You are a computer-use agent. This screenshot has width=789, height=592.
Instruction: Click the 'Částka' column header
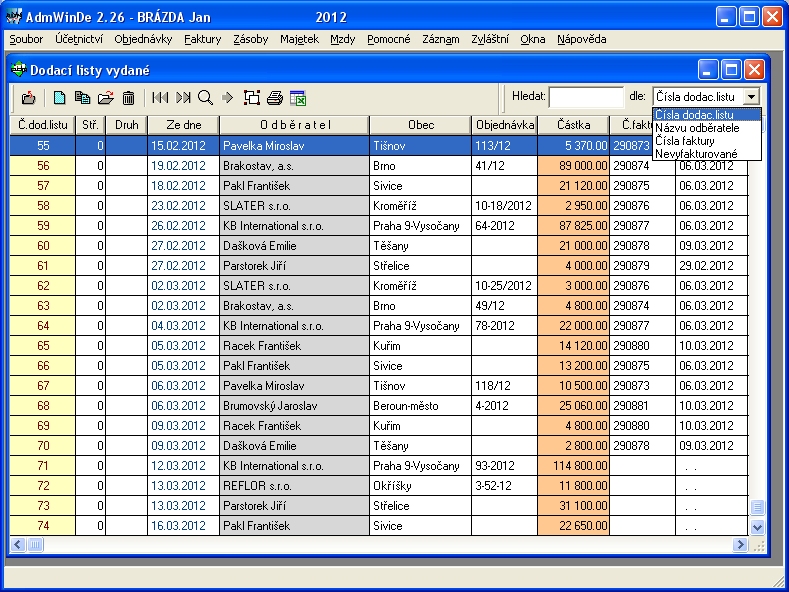(574, 125)
